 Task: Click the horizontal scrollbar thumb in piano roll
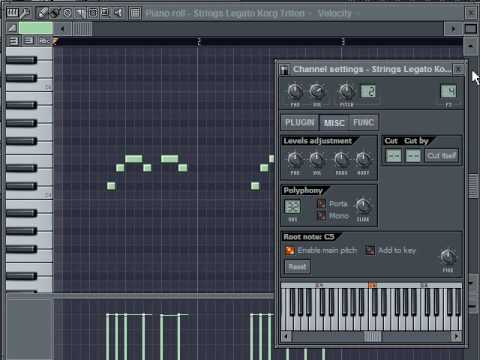82,28
